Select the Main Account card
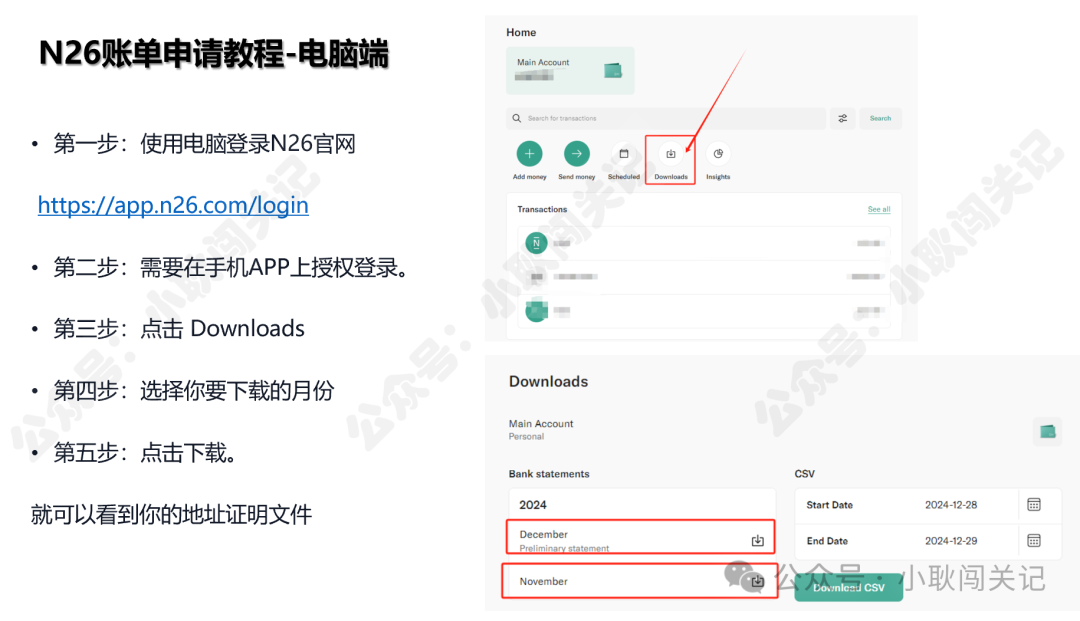The height and width of the screenshot is (621, 1080). click(x=570, y=70)
